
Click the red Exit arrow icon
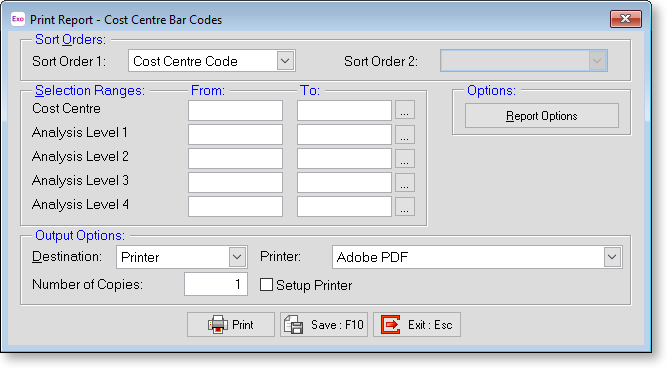391,325
